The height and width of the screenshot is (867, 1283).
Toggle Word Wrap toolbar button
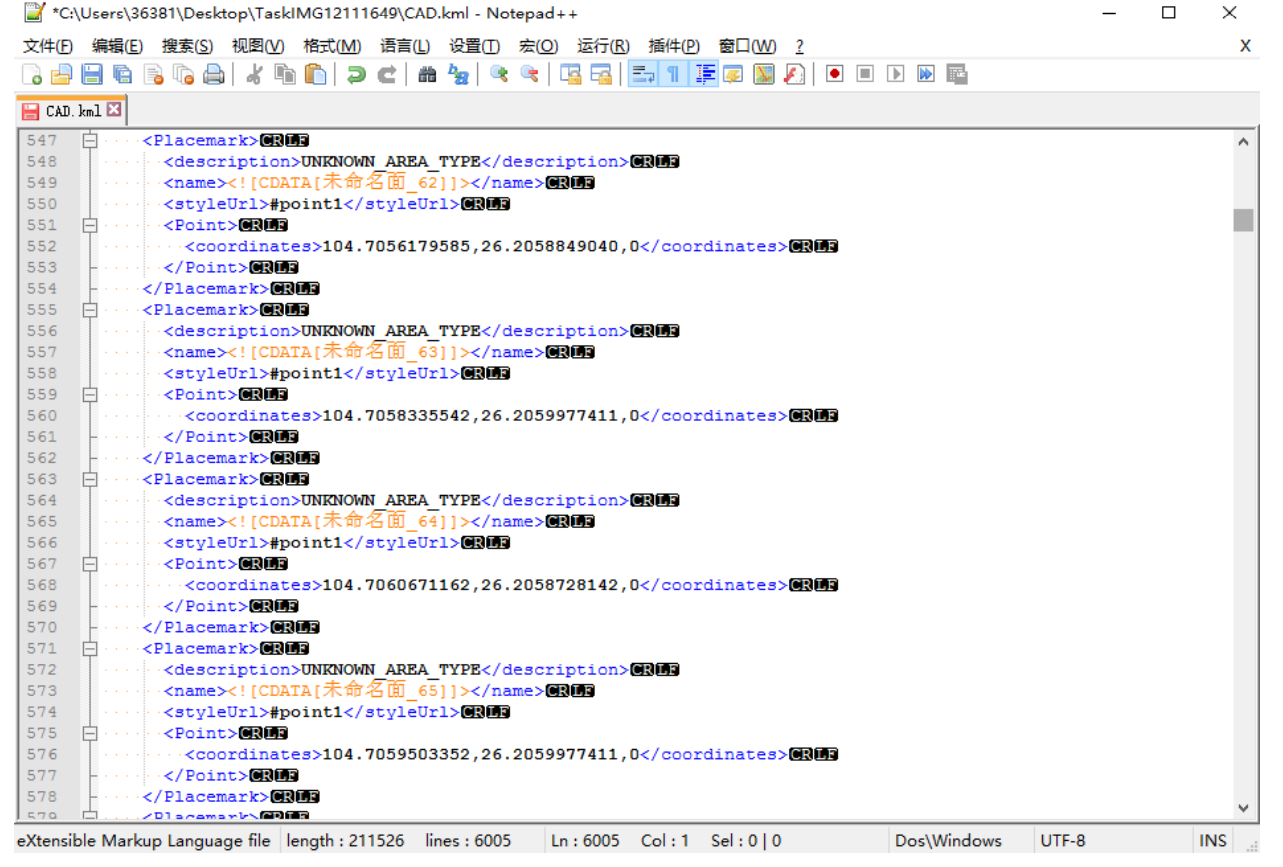point(643,74)
